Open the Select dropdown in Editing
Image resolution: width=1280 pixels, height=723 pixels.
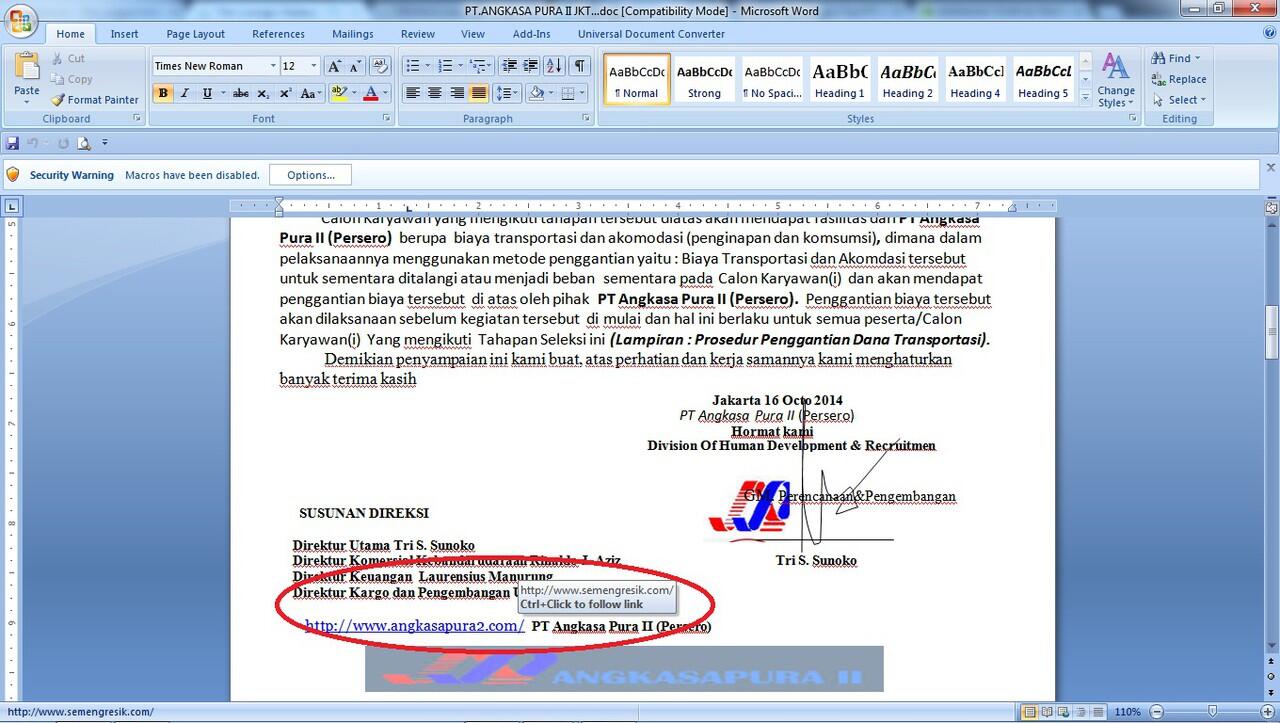point(1178,100)
